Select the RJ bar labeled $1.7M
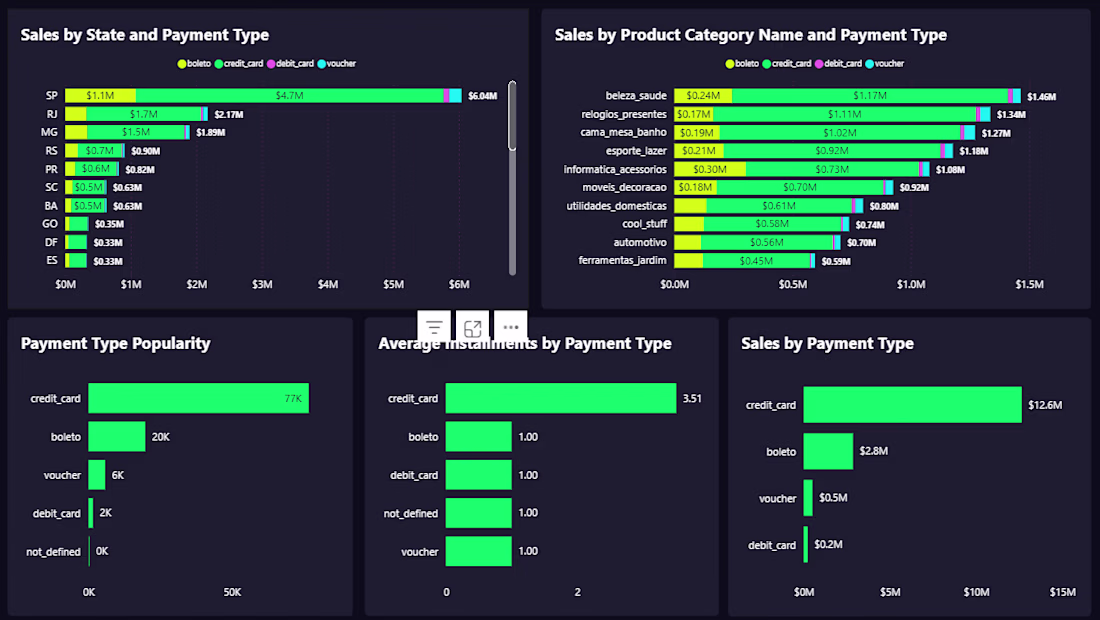 pyautogui.click(x=144, y=114)
